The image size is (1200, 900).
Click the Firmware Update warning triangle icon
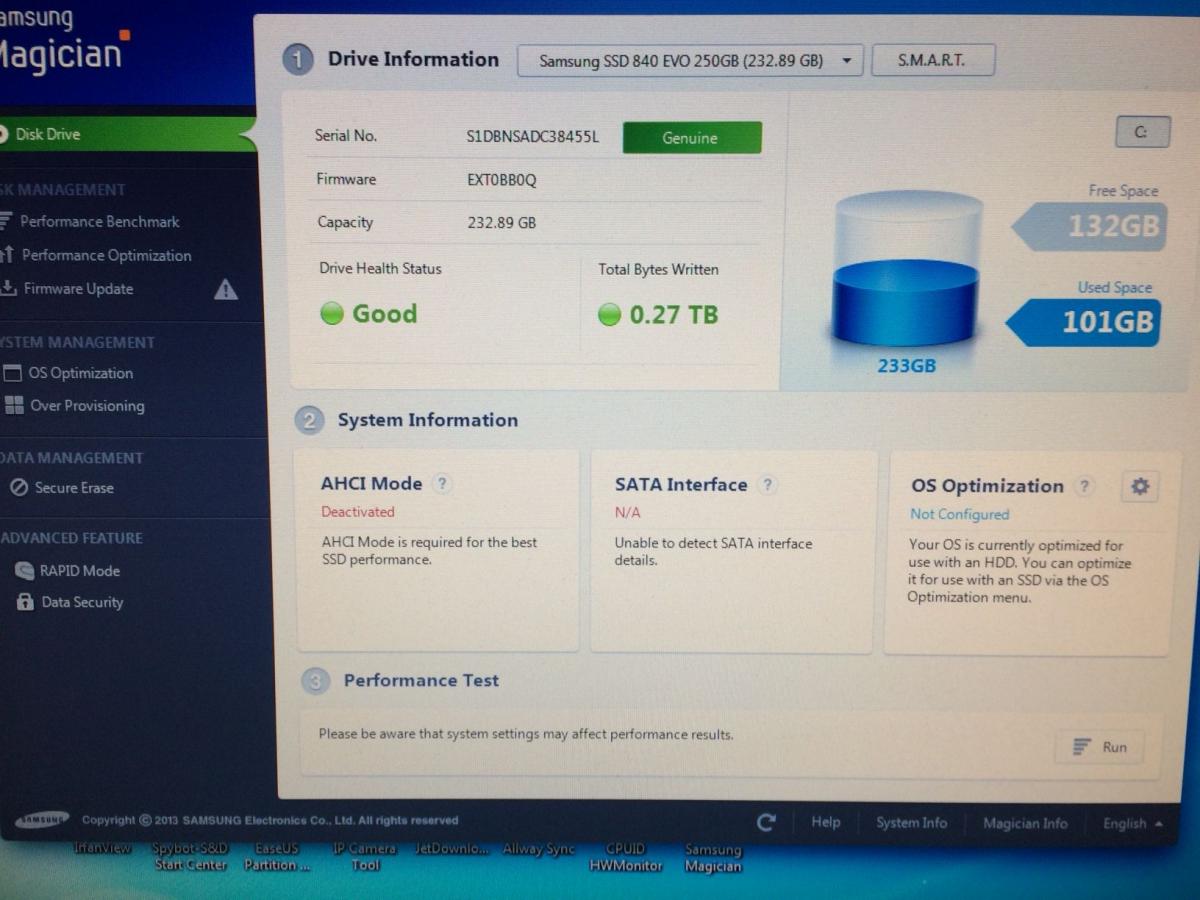(226, 290)
